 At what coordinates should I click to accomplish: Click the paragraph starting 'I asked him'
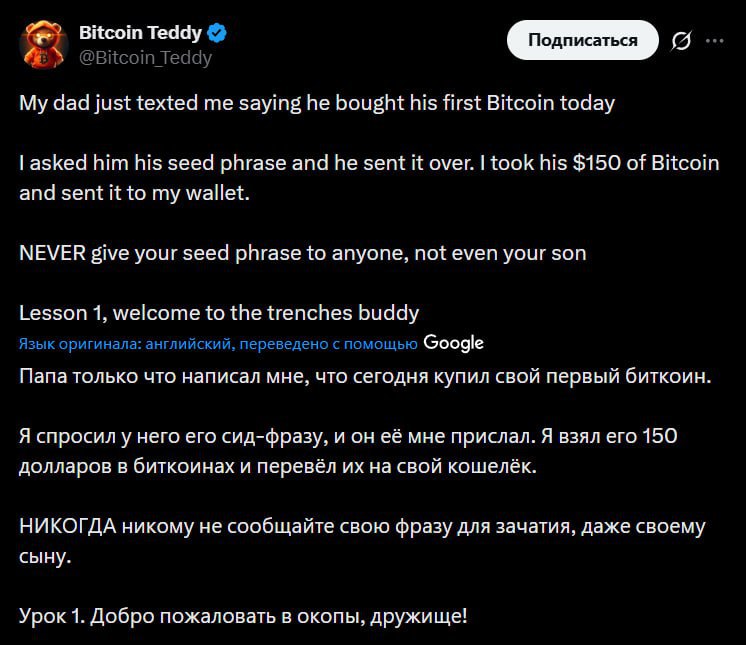369,178
